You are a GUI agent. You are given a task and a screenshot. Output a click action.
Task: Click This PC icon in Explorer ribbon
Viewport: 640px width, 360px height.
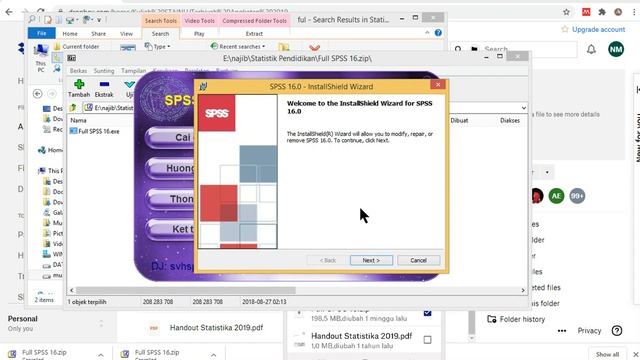(40, 57)
